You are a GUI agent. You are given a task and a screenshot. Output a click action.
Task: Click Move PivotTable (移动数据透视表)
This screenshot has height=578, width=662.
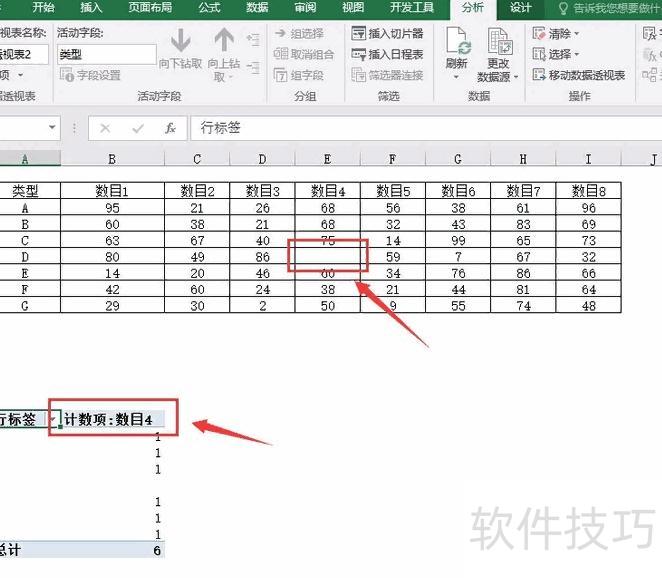pyautogui.click(x=579, y=75)
